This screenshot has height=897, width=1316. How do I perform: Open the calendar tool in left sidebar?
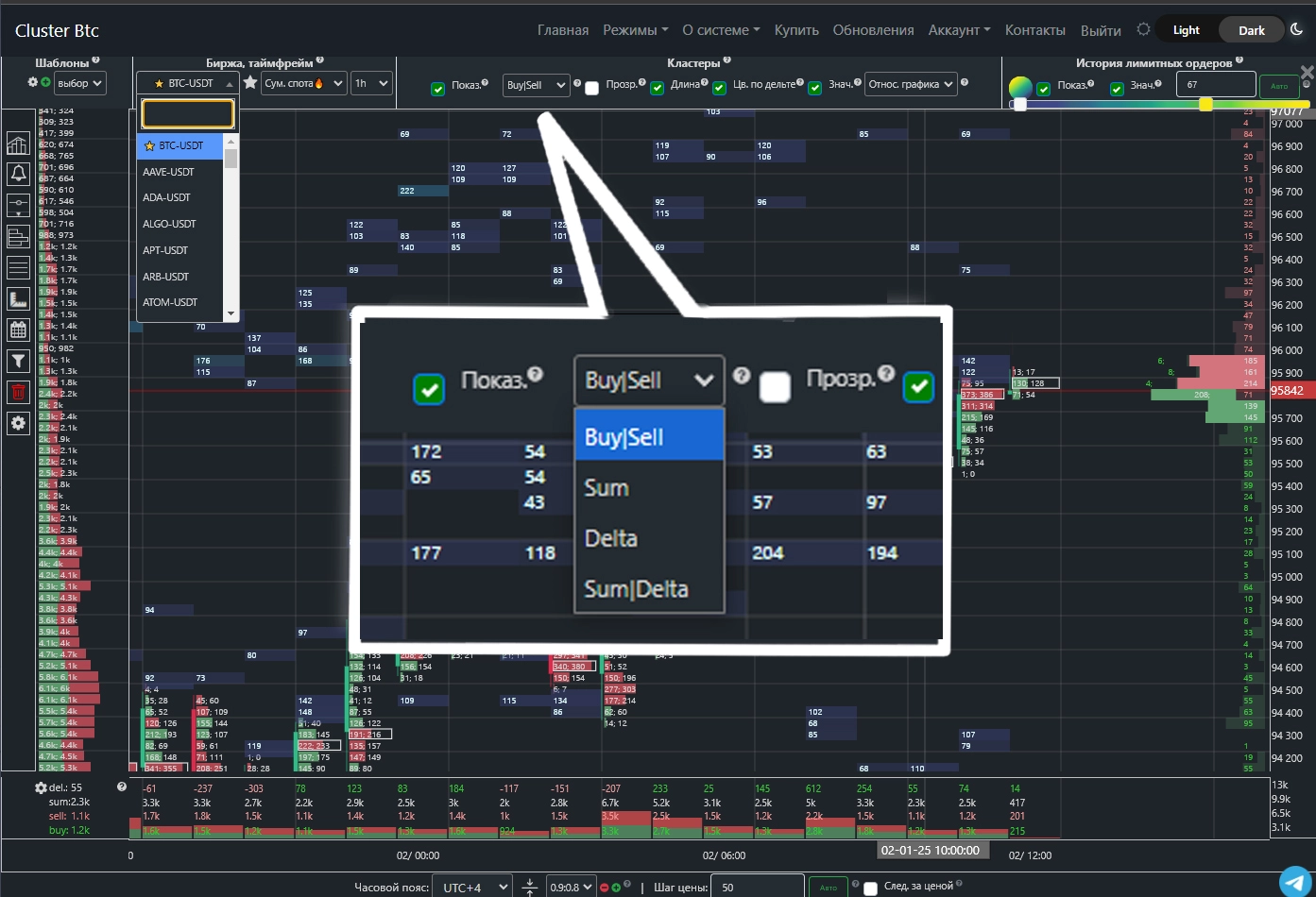click(x=18, y=330)
